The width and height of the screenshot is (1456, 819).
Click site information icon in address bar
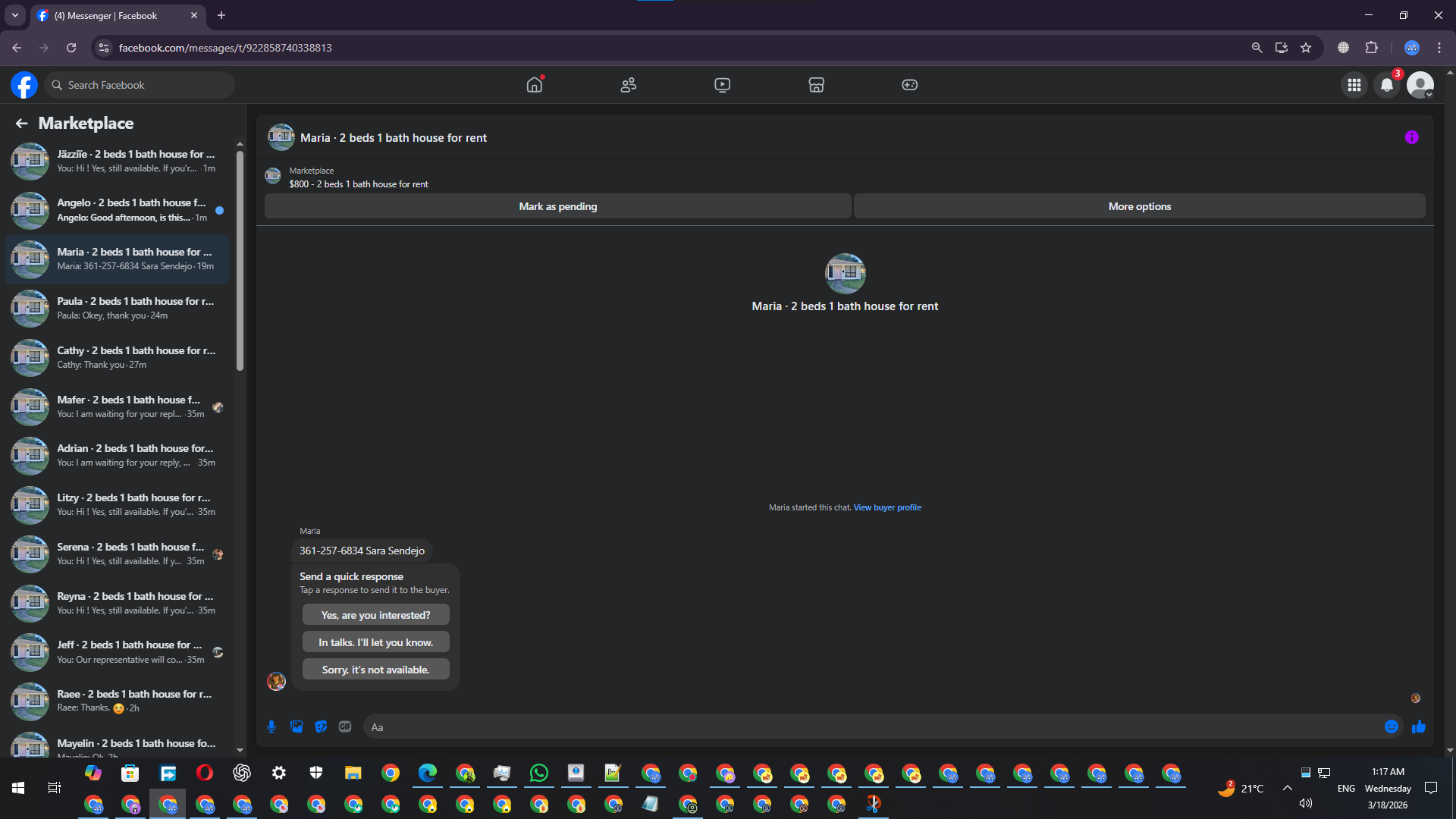click(104, 48)
